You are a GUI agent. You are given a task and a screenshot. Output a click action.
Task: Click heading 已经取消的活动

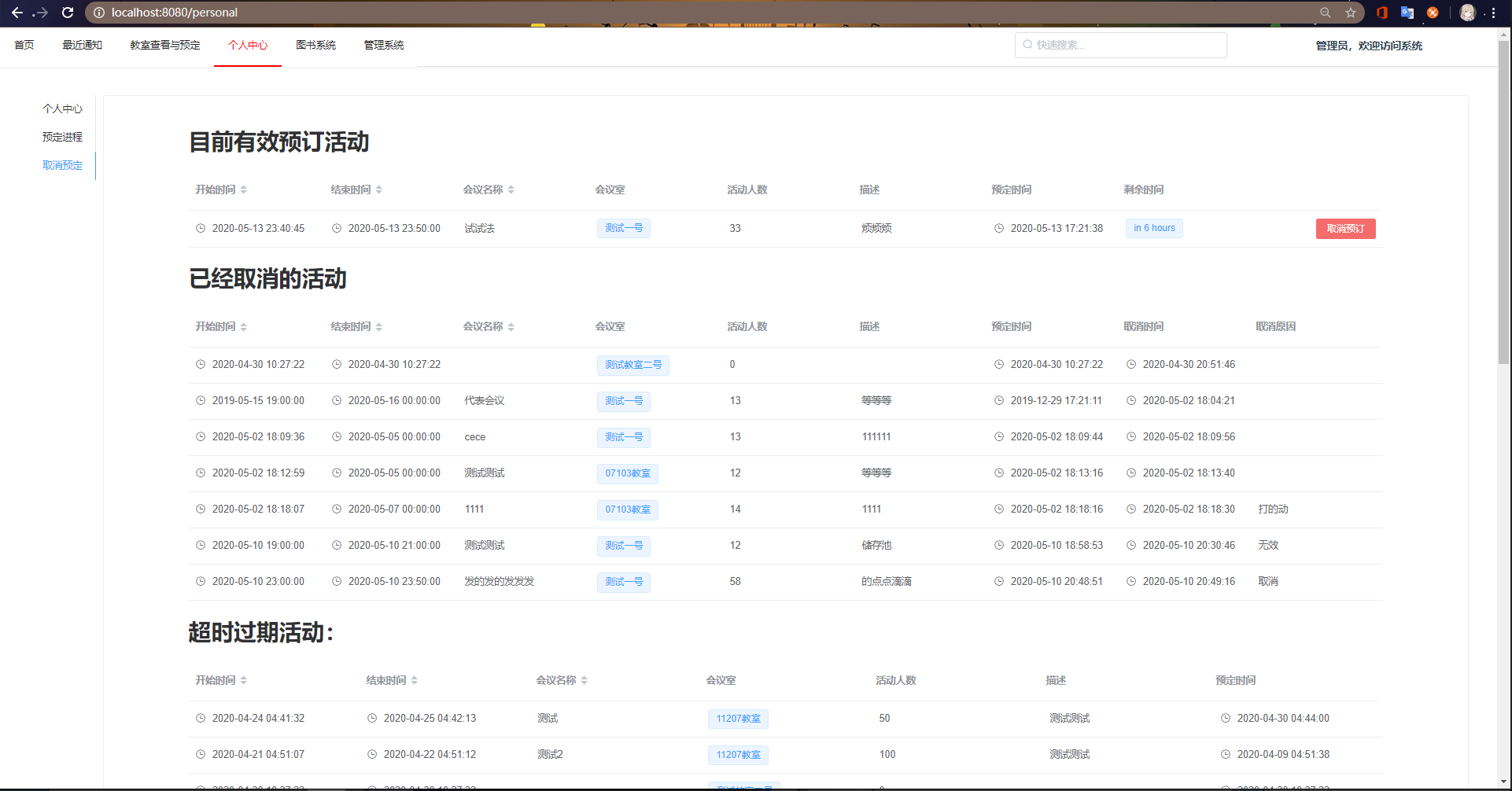pos(267,279)
